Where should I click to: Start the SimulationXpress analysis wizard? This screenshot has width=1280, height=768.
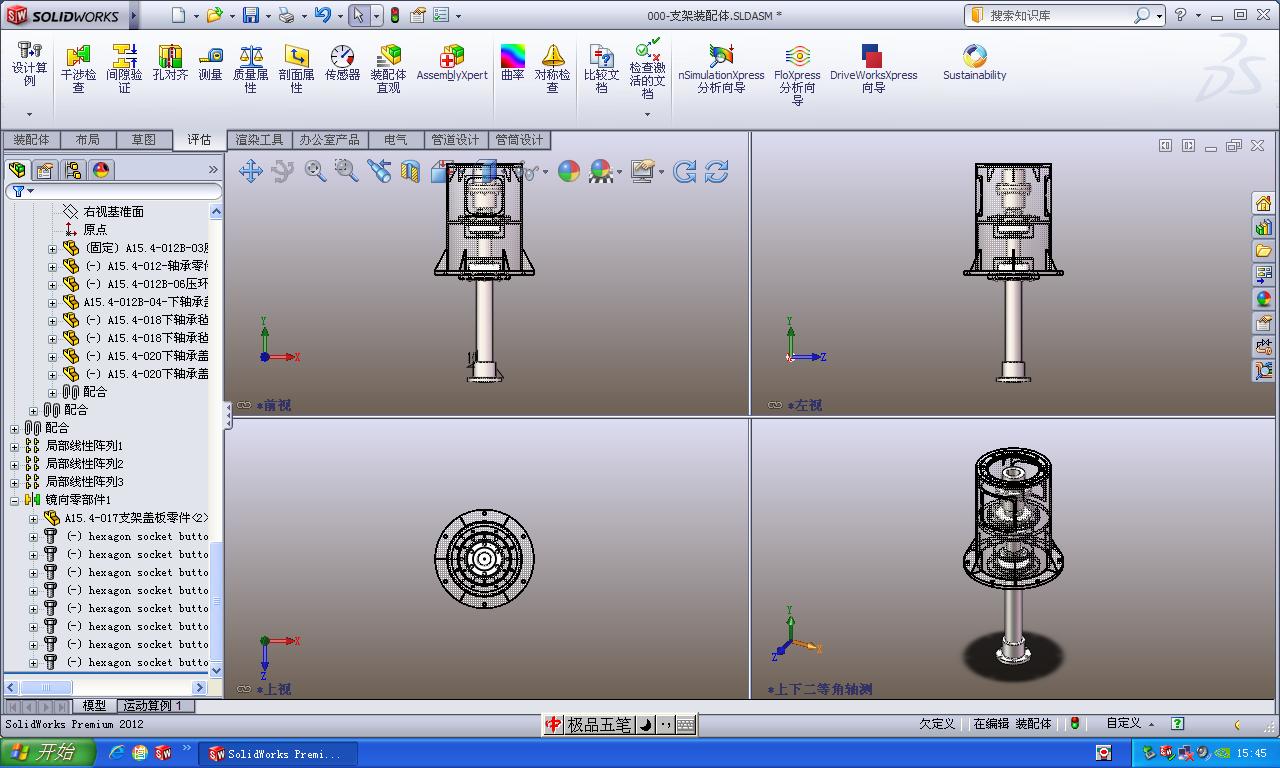pos(721,68)
